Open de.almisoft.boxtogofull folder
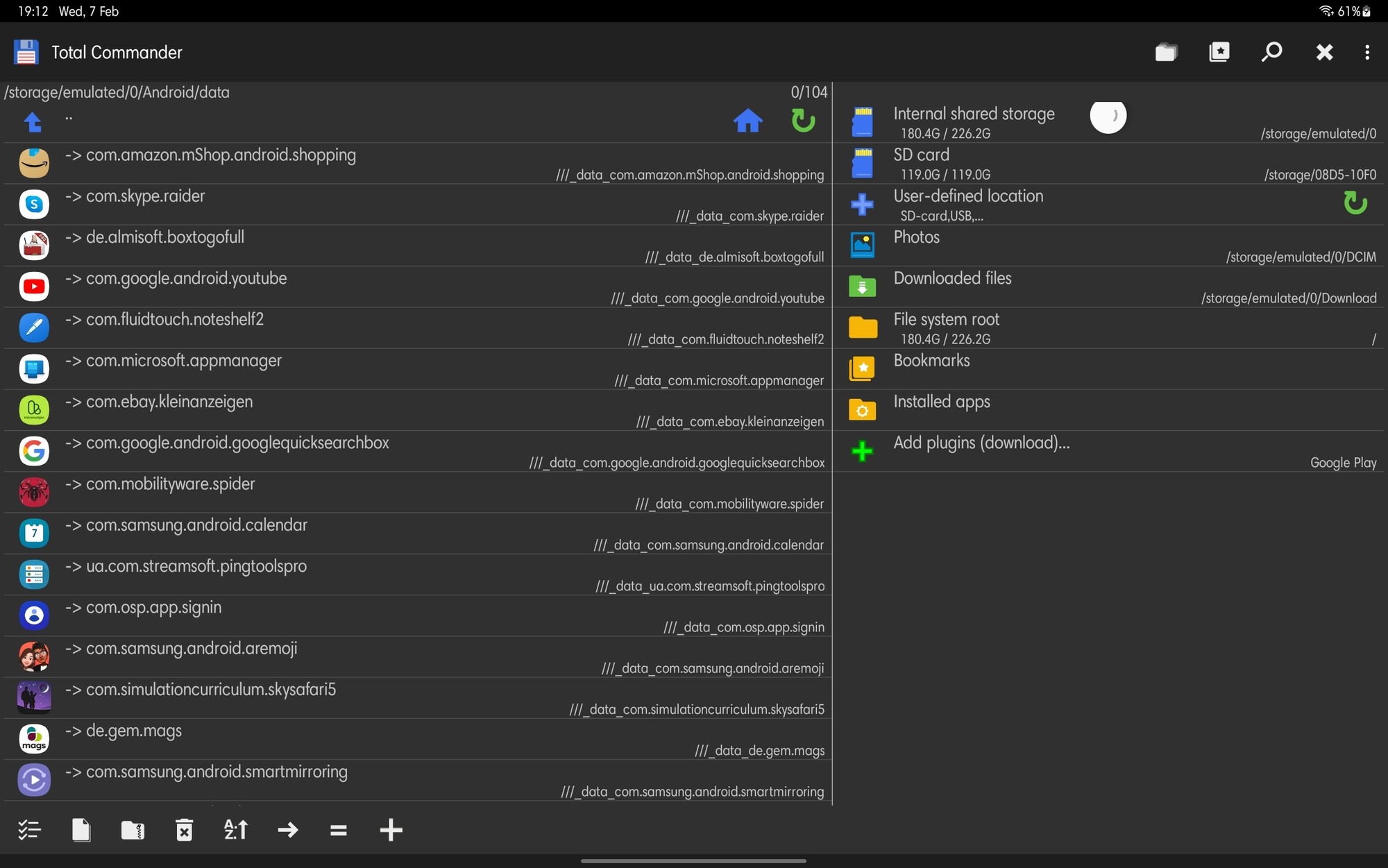The height and width of the screenshot is (868, 1388). 418,246
